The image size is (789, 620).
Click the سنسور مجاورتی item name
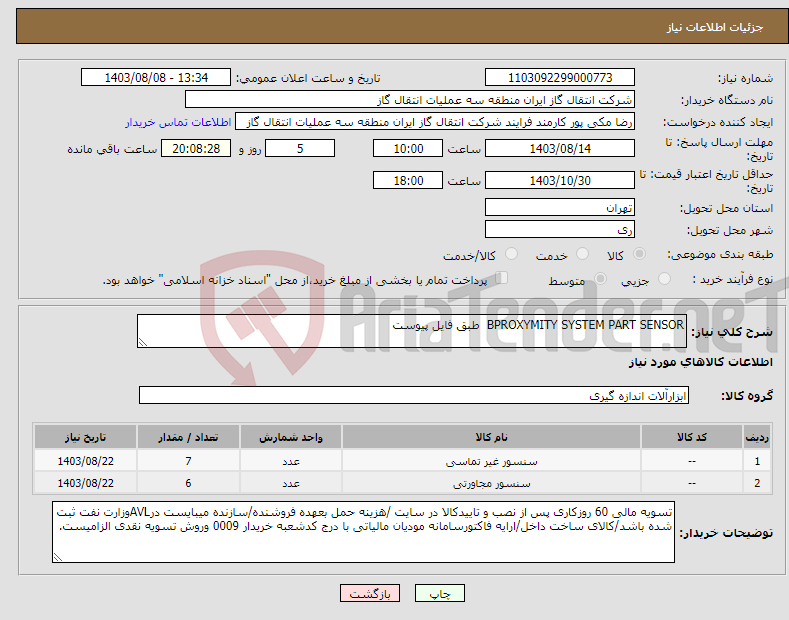(491, 483)
